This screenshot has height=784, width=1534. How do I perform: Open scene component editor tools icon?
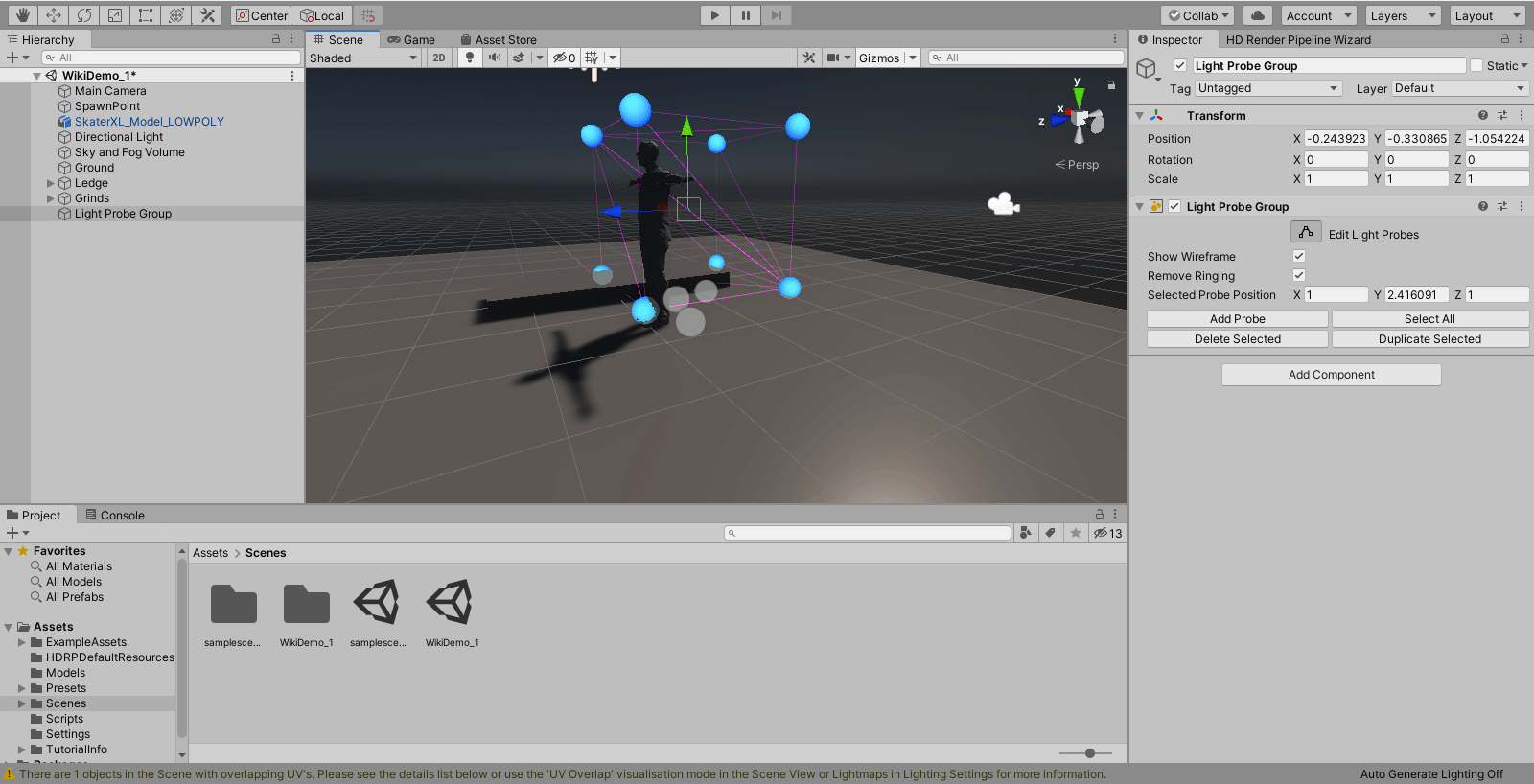pos(809,58)
